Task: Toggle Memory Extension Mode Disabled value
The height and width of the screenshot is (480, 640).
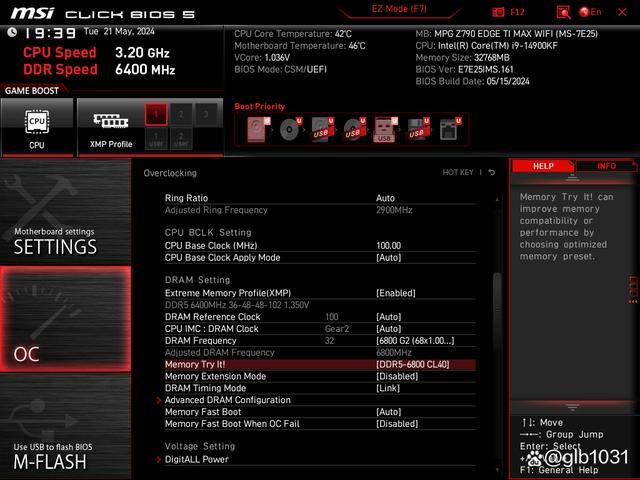Action: coord(396,377)
